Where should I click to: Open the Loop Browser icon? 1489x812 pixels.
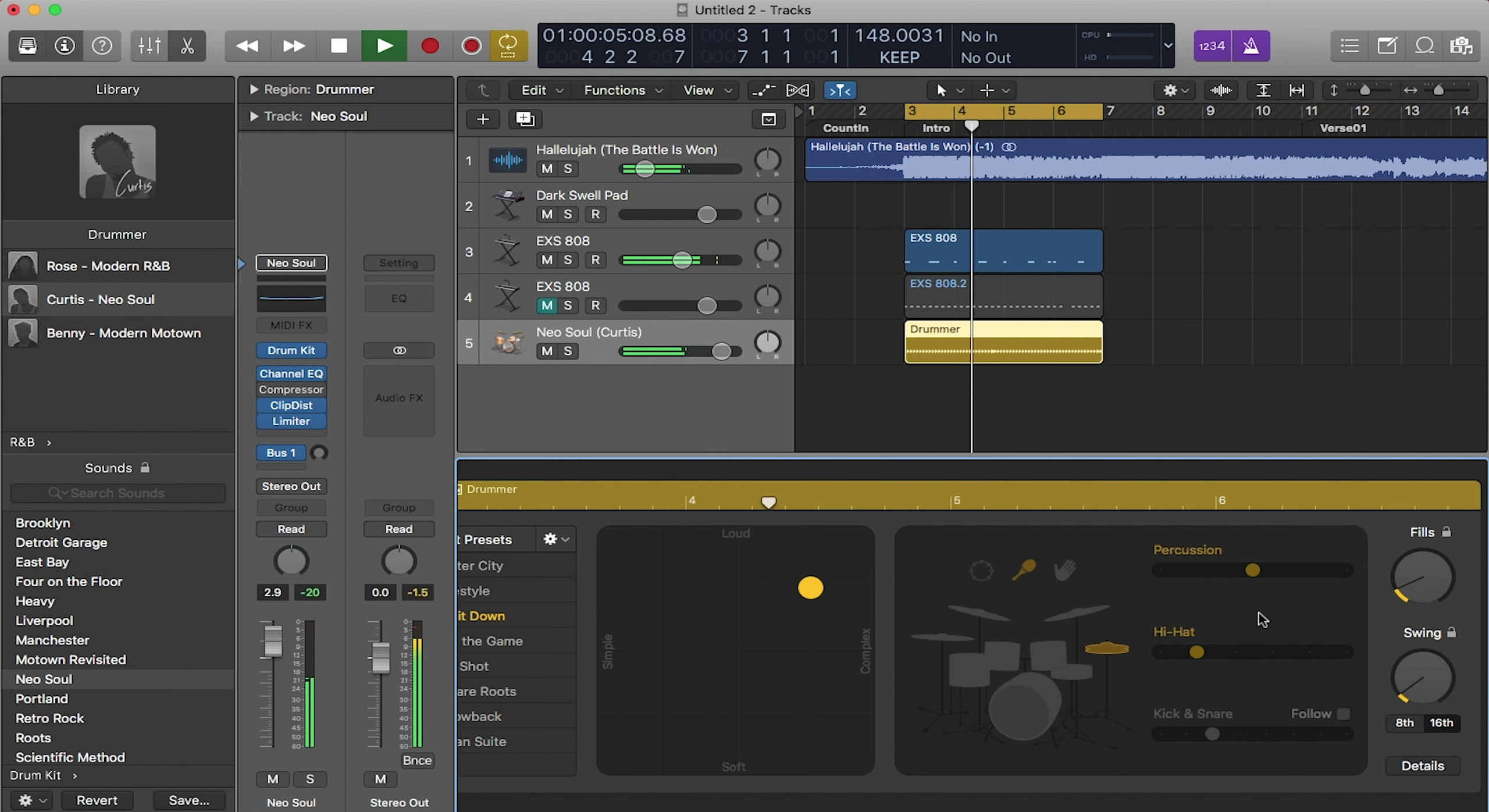1424,45
